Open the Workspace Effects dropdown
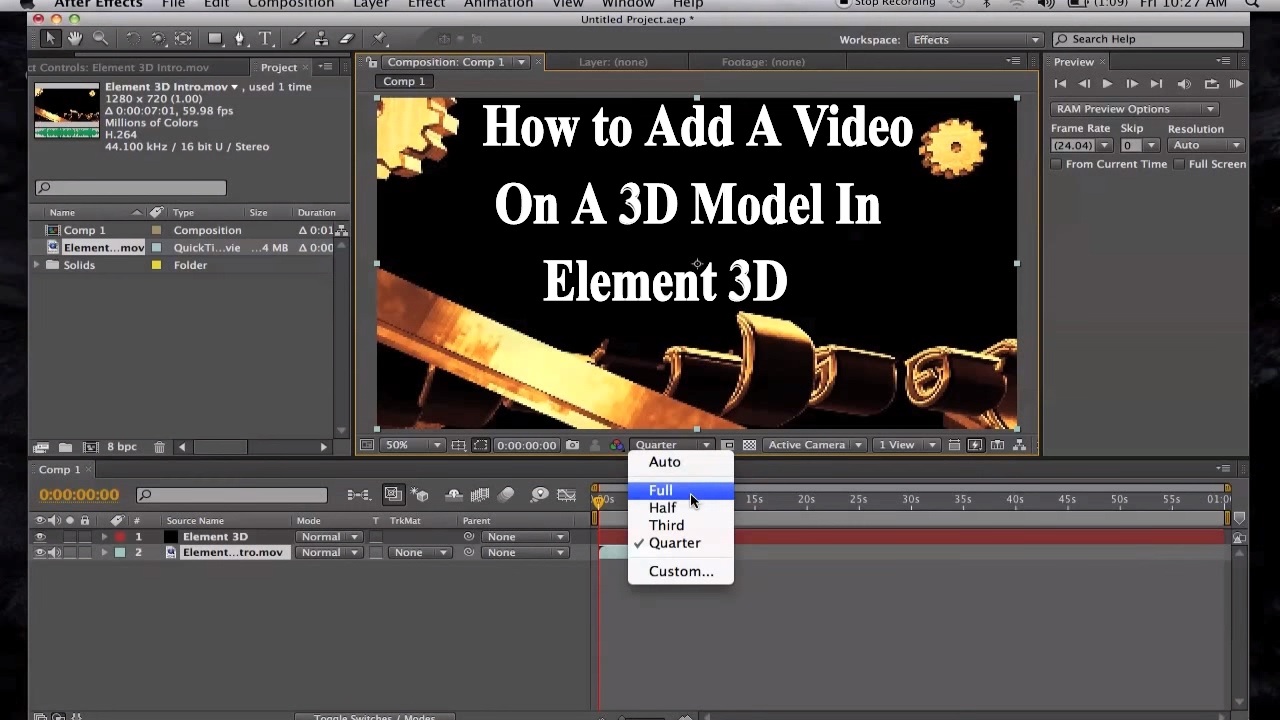 click(x=974, y=40)
